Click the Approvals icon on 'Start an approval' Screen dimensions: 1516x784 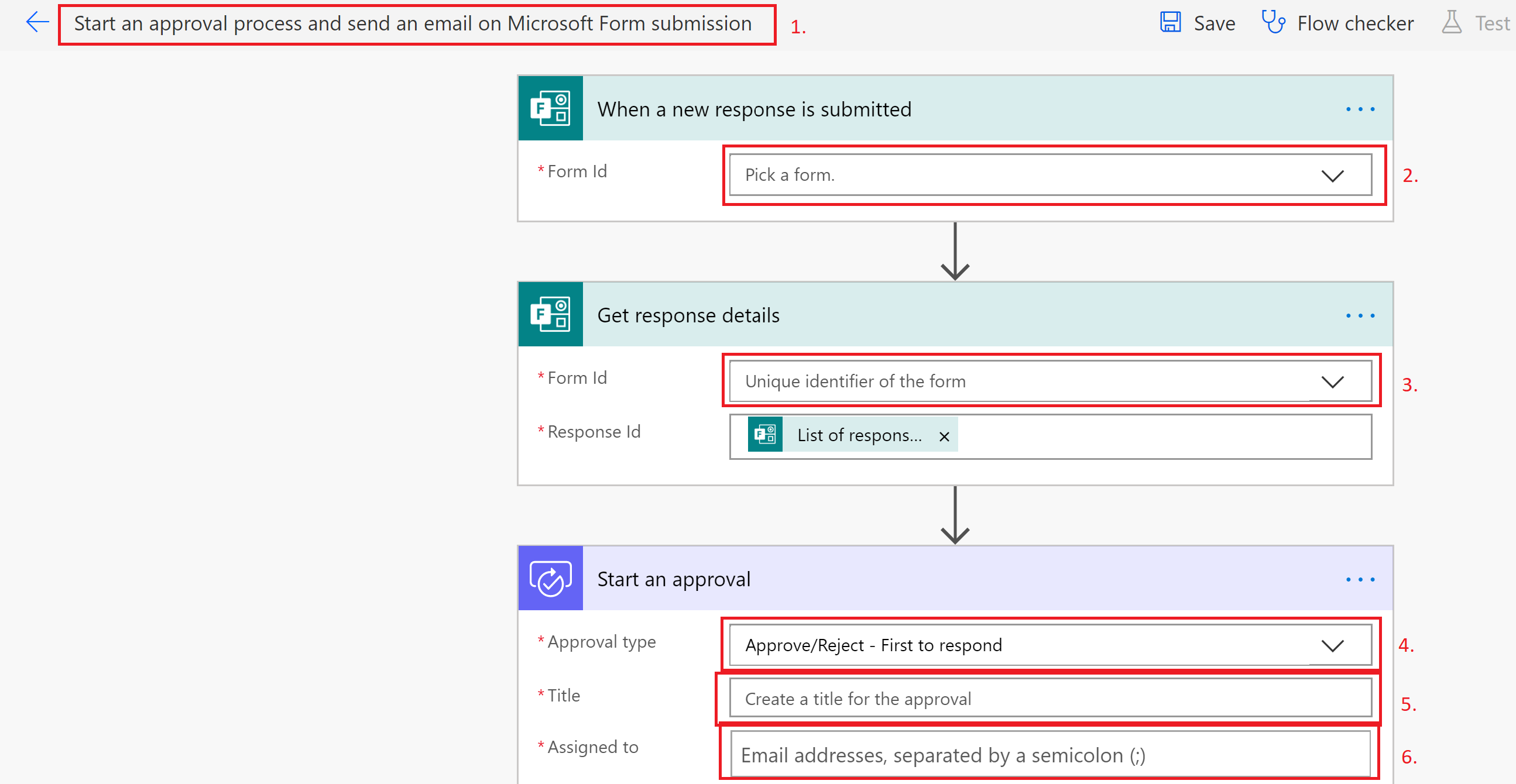tap(550, 578)
